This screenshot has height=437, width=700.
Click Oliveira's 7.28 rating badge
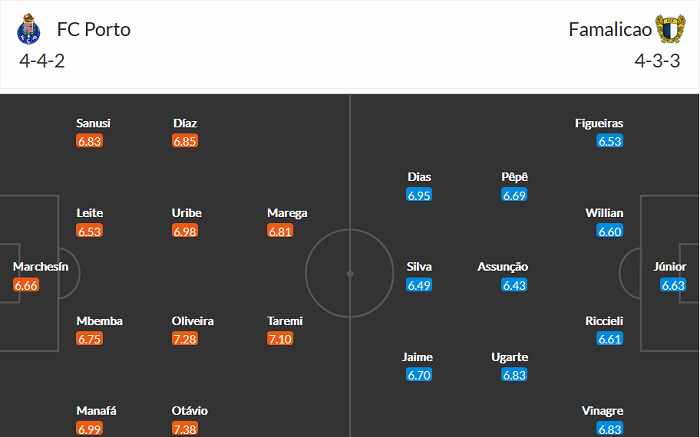click(185, 339)
